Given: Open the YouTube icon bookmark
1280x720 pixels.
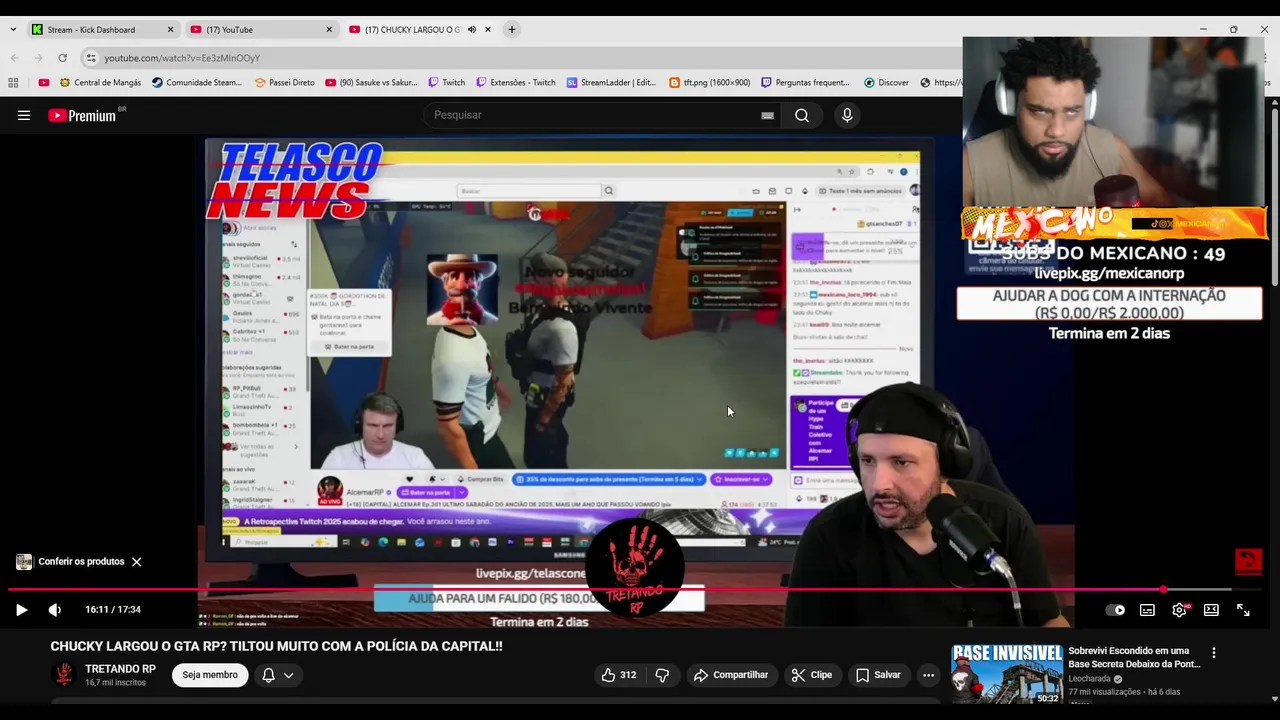Looking at the screenshot, I should coord(44,83).
